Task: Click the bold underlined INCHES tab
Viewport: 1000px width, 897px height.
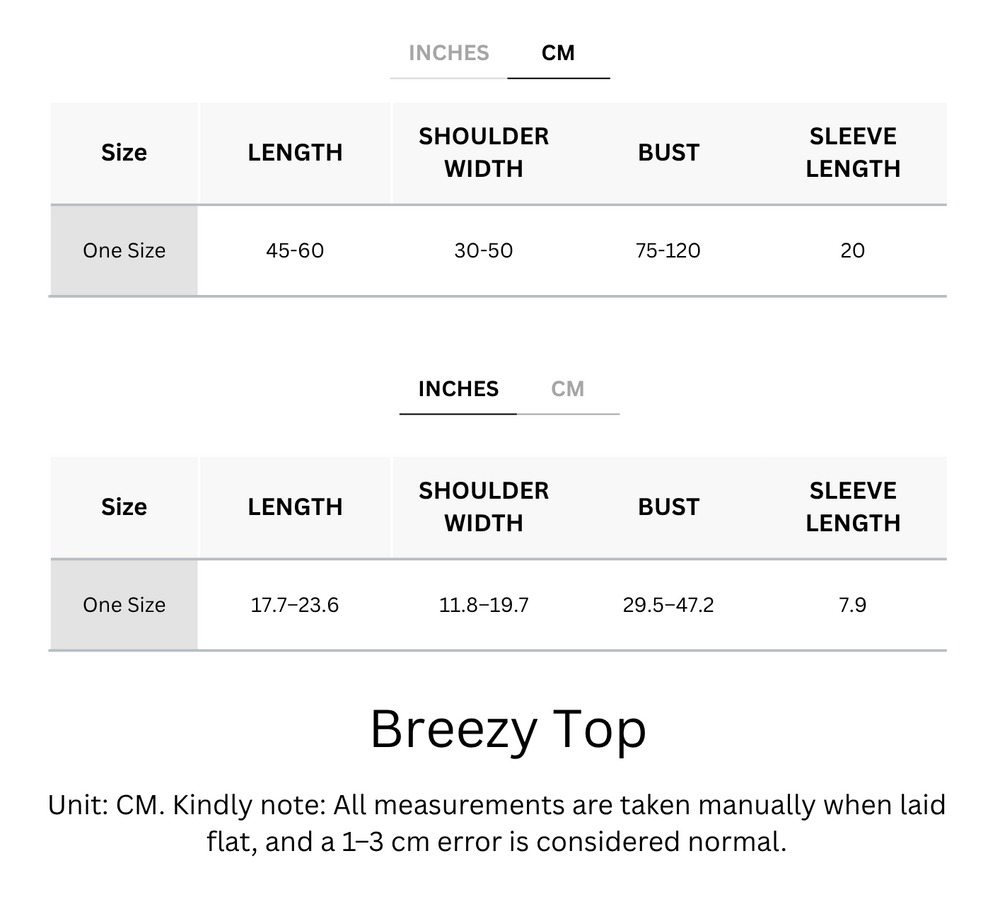Action: (x=458, y=389)
